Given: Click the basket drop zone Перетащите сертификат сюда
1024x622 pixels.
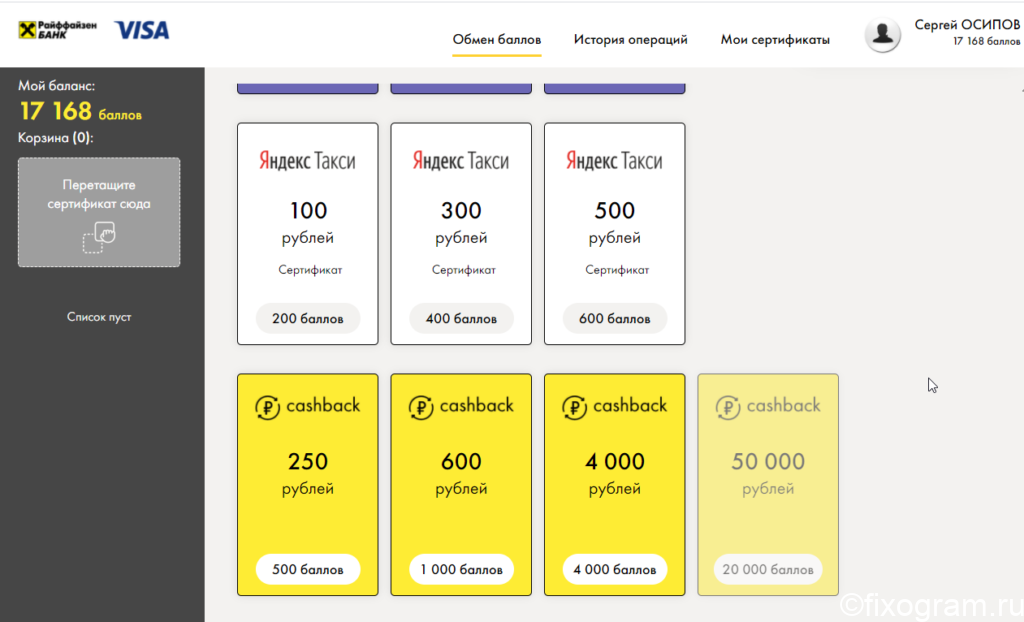Looking at the screenshot, I should 99,212.
